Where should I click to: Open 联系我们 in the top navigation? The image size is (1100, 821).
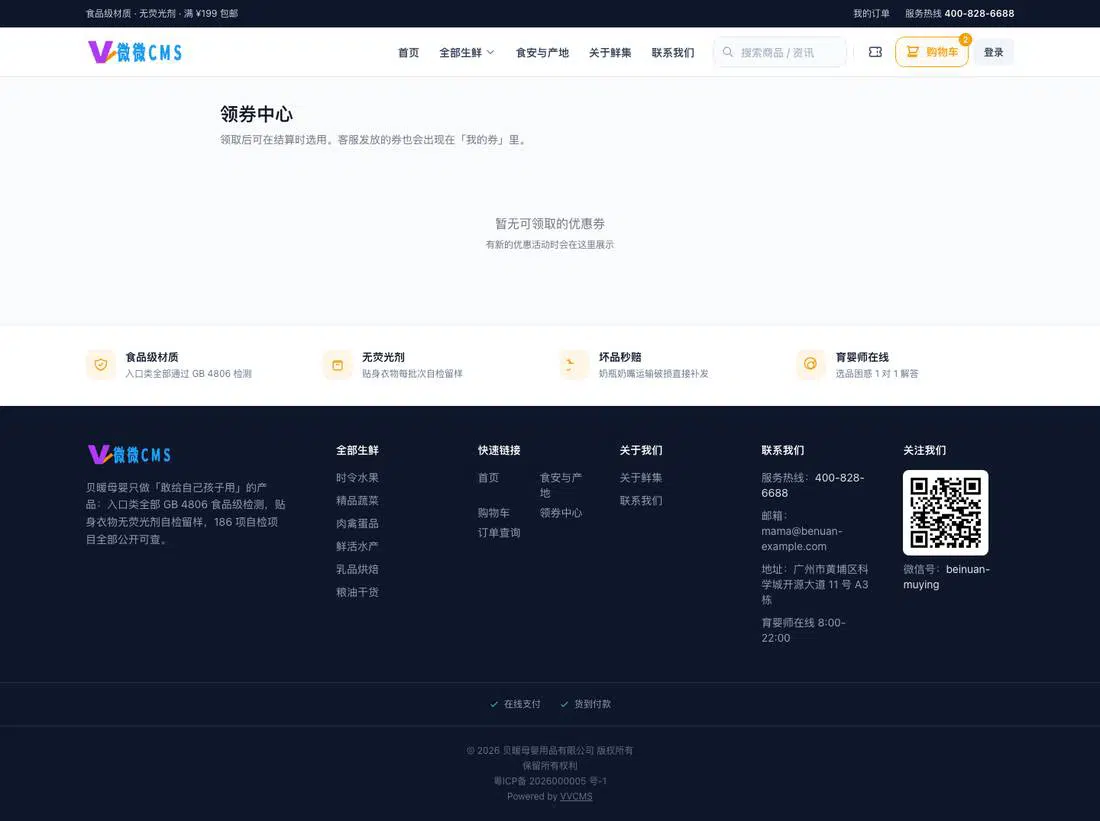coord(673,53)
